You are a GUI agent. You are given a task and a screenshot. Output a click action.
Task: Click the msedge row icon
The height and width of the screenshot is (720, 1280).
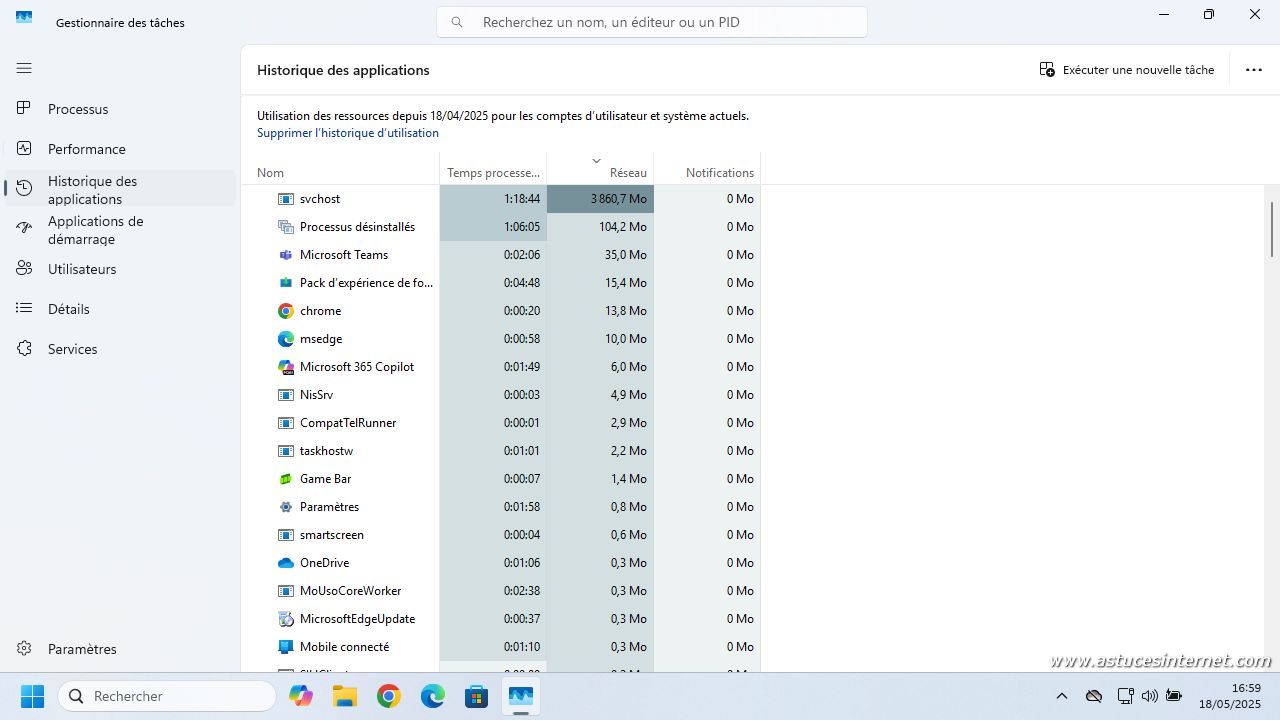pyautogui.click(x=286, y=339)
